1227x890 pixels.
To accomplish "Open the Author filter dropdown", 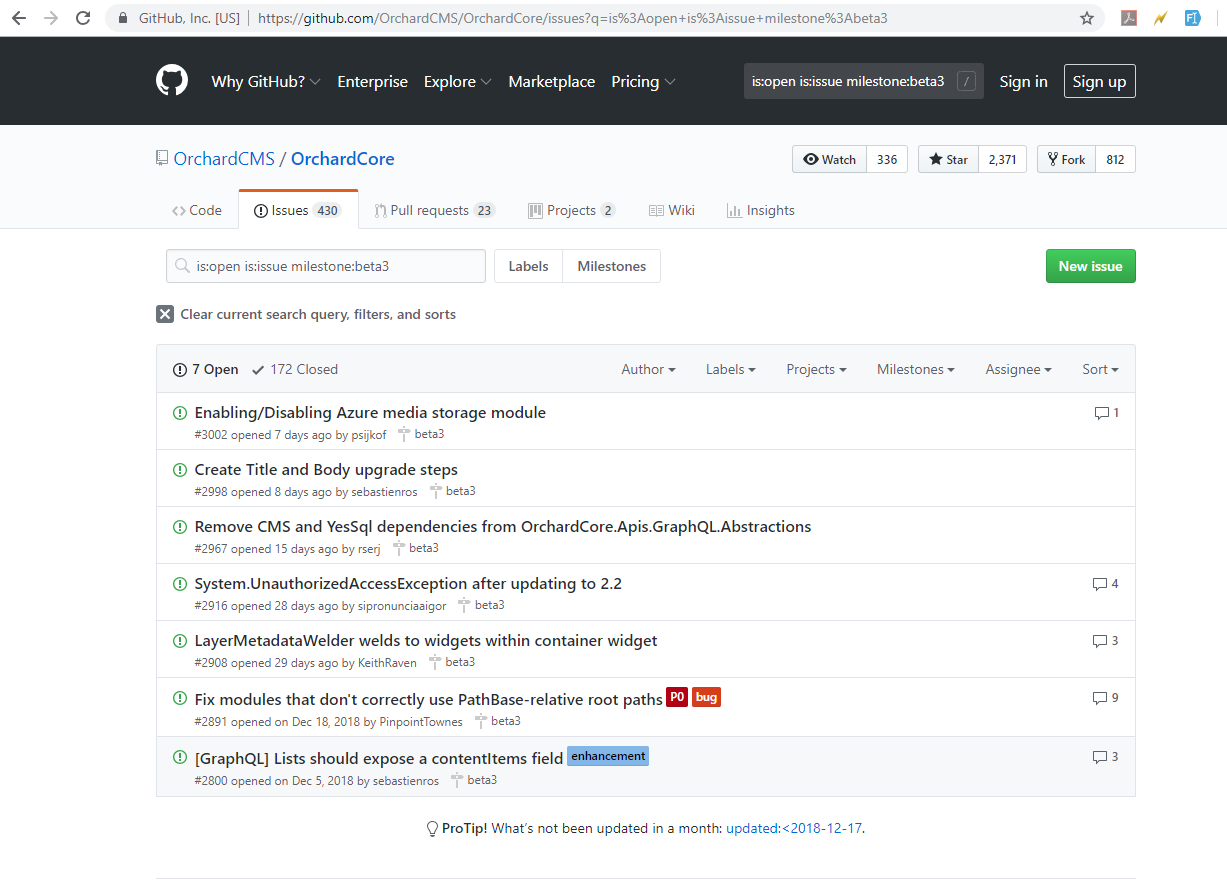I will pyautogui.click(x=648, y=369).
